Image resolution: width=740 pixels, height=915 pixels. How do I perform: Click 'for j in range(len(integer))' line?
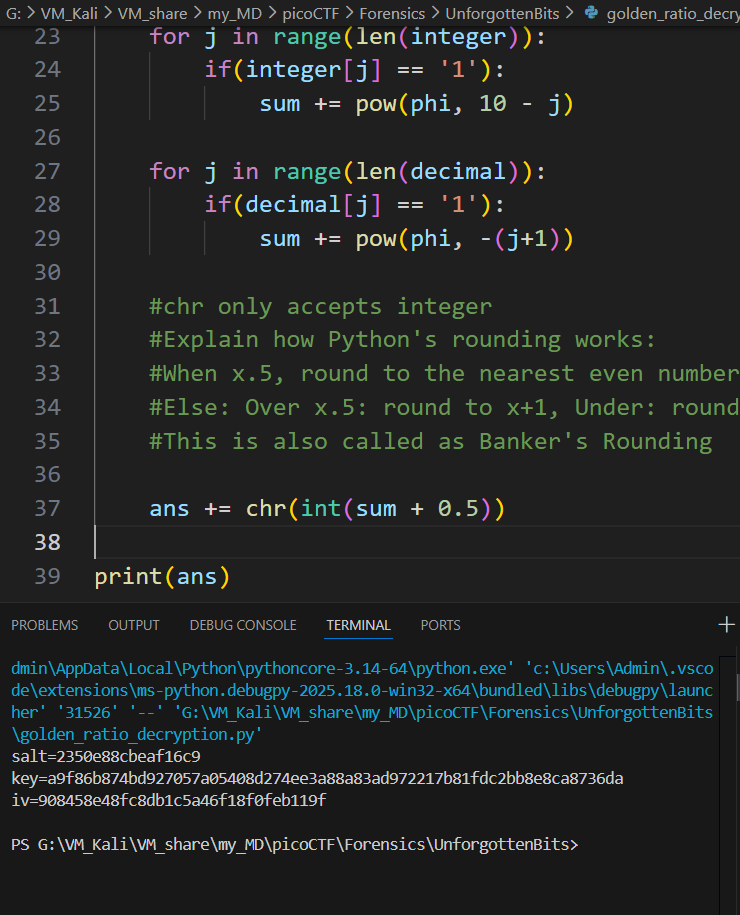coord(347,37)
